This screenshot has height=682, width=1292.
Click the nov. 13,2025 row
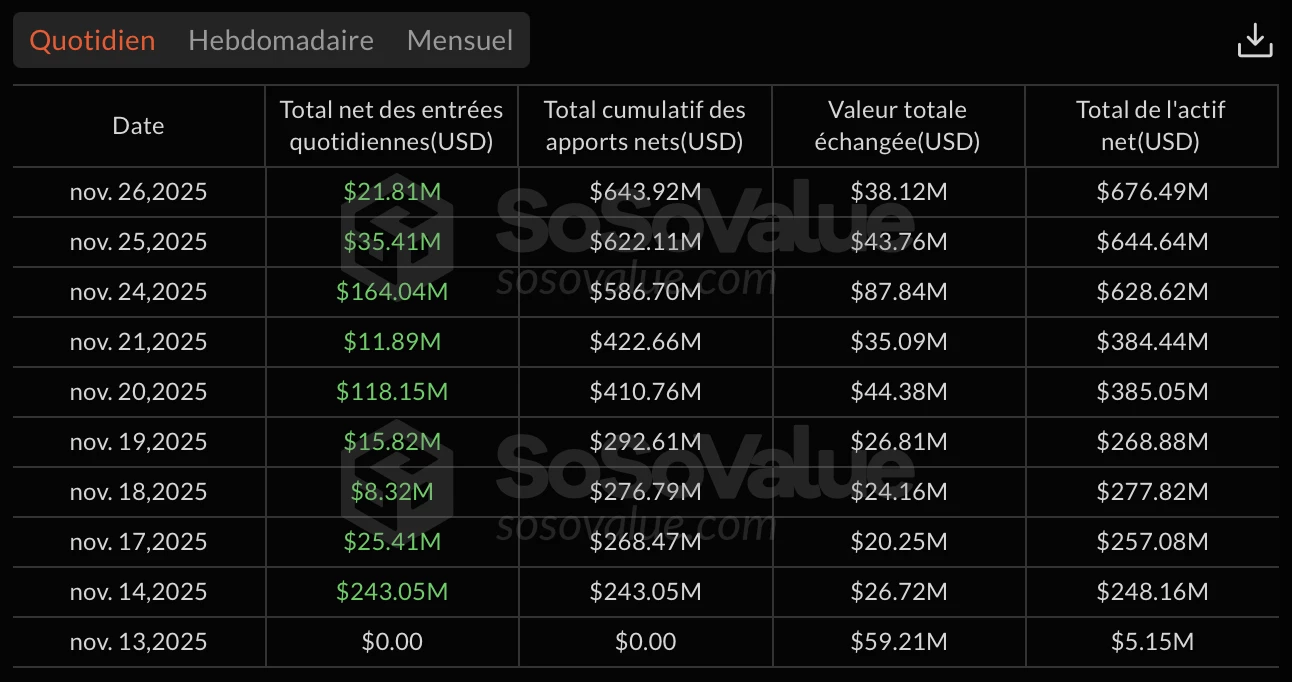click(x=138, y=641)
